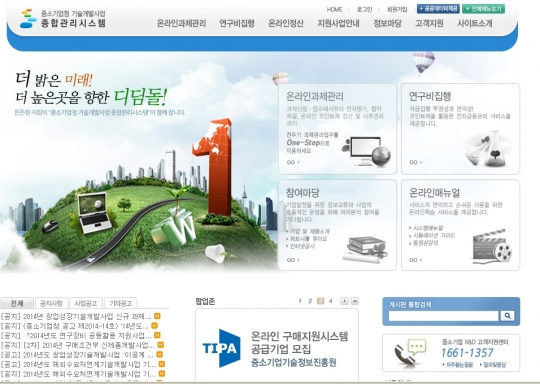Click the monitor and globe icon in 온라인과제관리 card

[x=366, y=152]
